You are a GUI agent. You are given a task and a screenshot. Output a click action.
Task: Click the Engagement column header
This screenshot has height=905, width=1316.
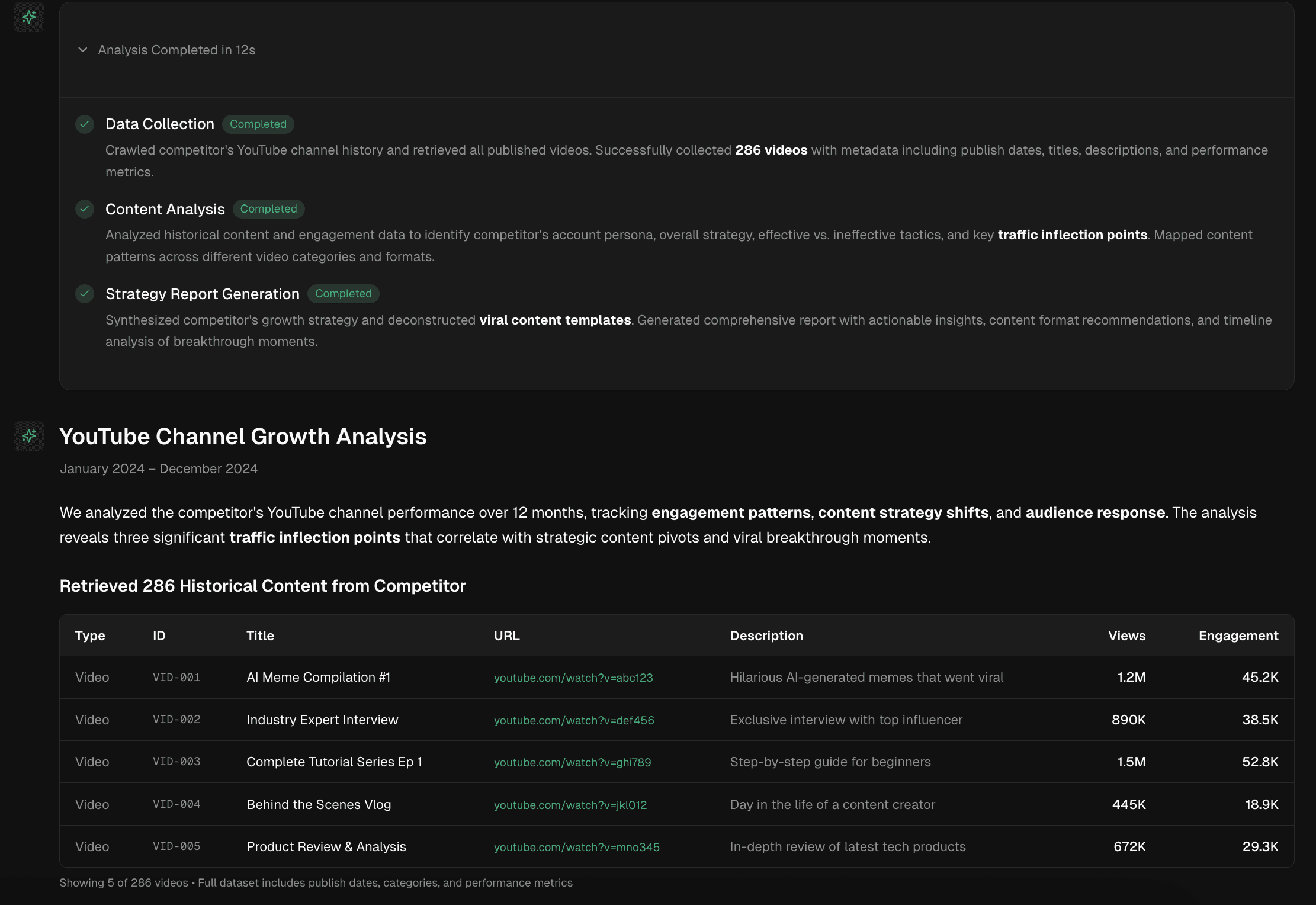(x=1238, y=636)
